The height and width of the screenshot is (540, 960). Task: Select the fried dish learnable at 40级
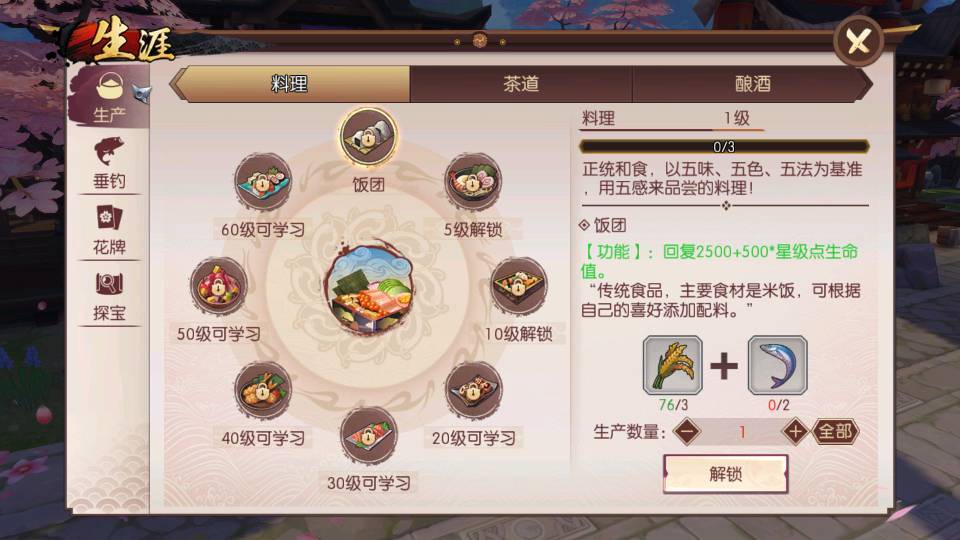pyautogui.click(x=263, y=390)
